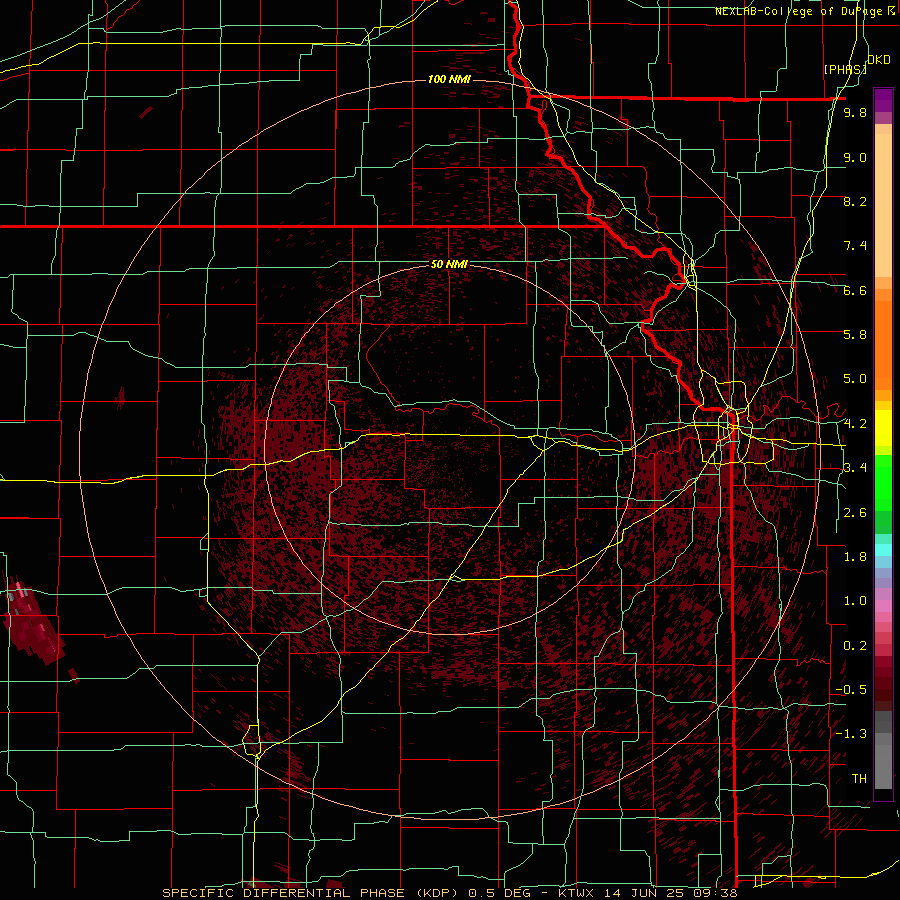Click the 3.4 value on the color scale

tap(855, 468)
